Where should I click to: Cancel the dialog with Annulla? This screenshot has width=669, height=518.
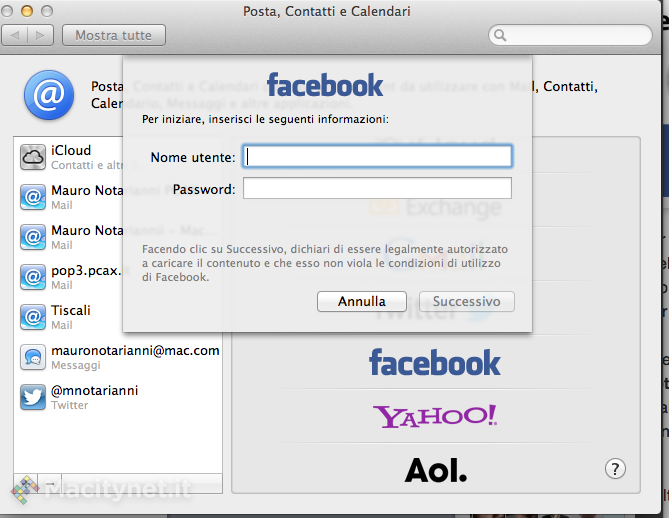coord(362,302)
